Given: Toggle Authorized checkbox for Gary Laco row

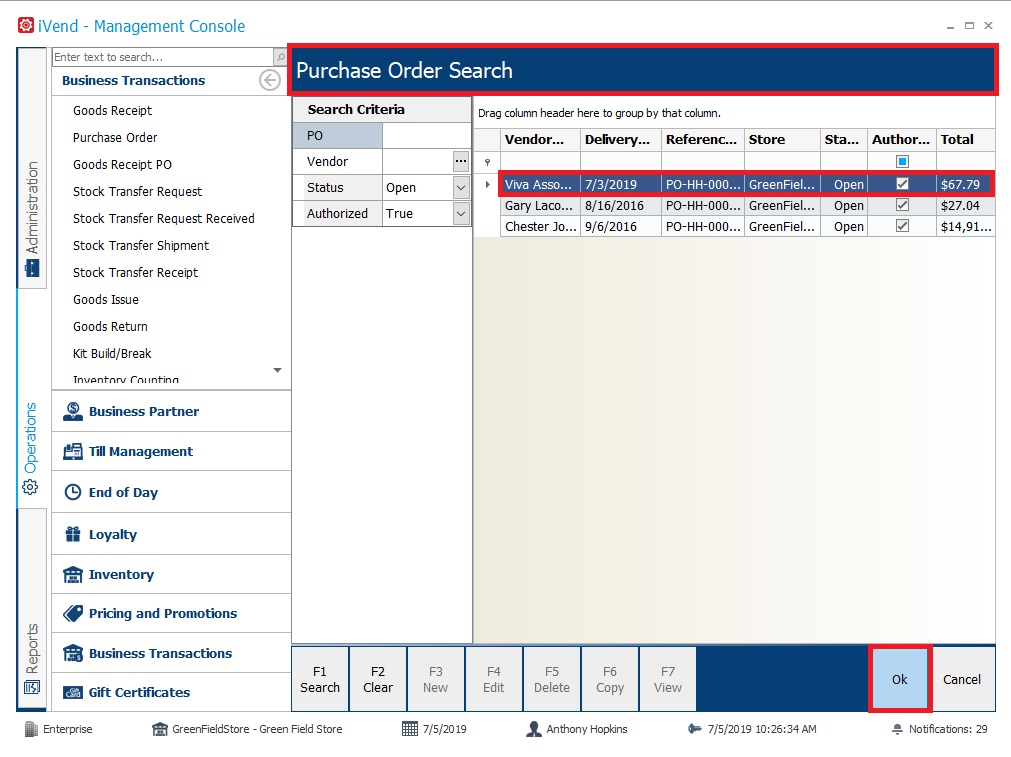Looking at the screenshot, I should 902,205.
